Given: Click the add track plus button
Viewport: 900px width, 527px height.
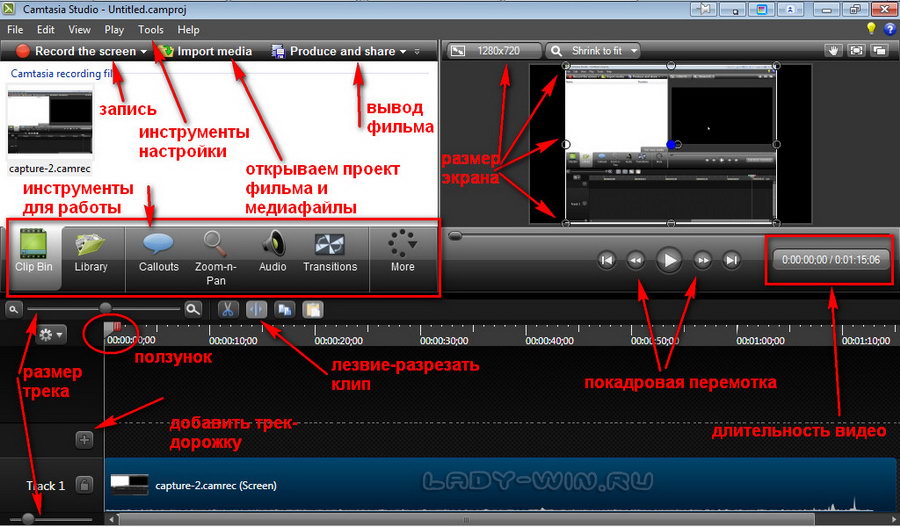Looking at the screenshot, I should click(x=85, y=438).
